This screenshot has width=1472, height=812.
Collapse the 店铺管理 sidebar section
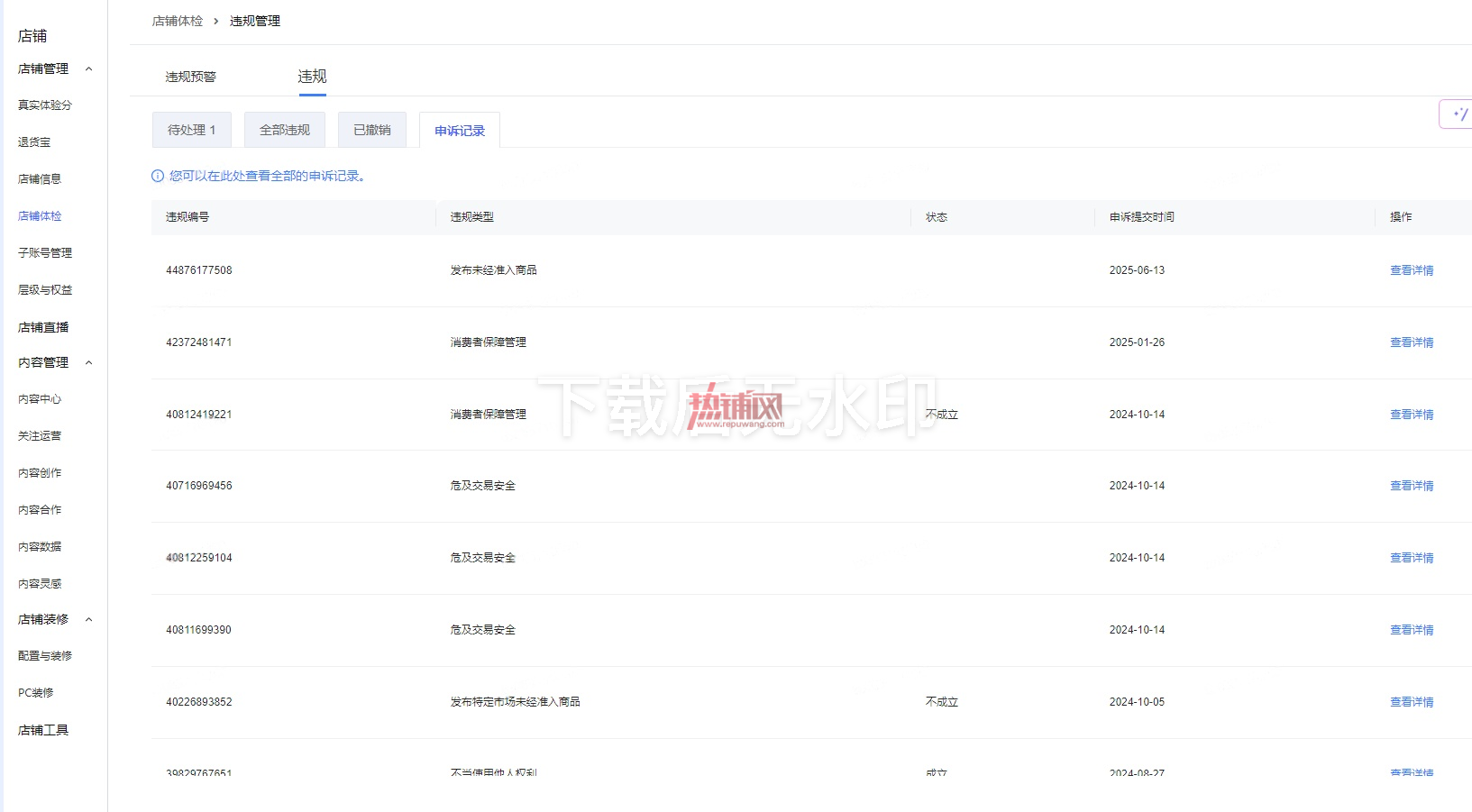[88, 68]
